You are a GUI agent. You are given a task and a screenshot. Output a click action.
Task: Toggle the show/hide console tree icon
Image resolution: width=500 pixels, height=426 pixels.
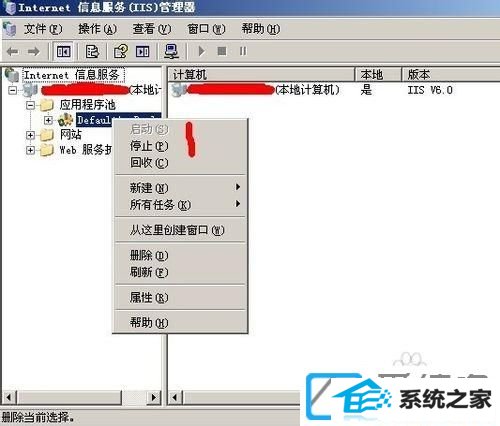coord(63,52)
